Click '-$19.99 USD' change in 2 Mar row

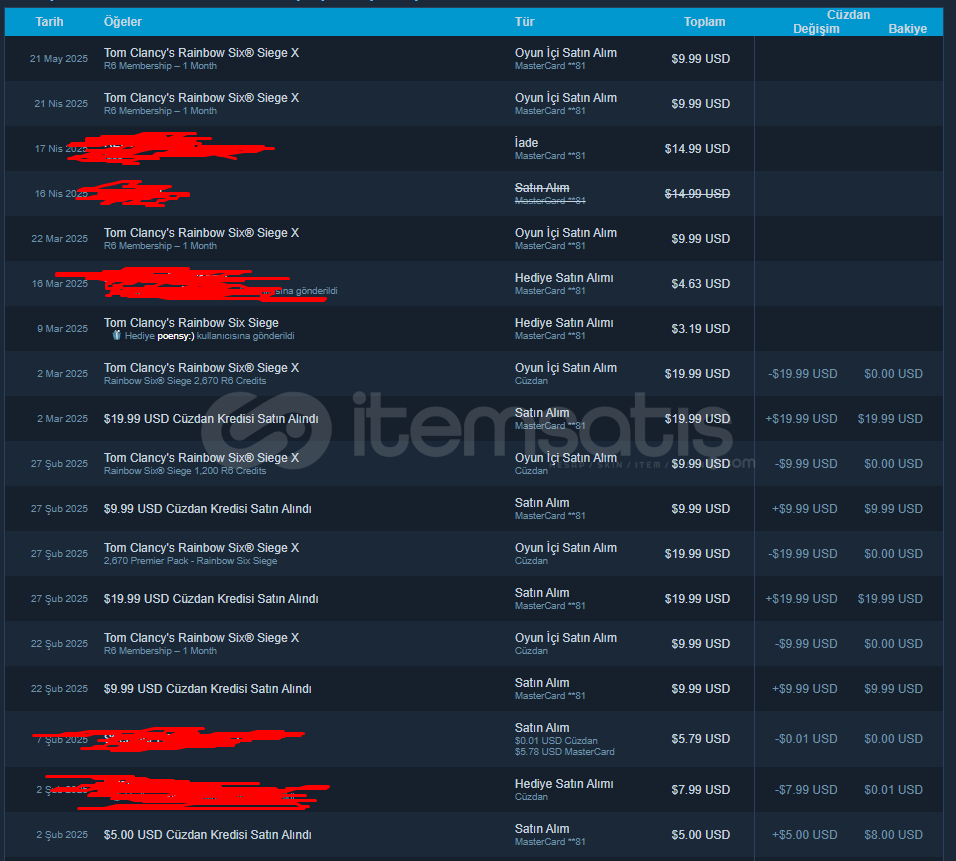click(x=802, y=374)
